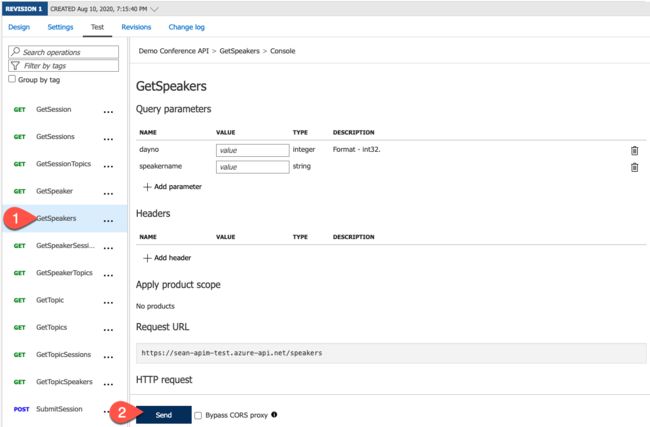
Task: Open GetSpeakerTopics more options ellipsis
Action: click(x=108, y=276)
